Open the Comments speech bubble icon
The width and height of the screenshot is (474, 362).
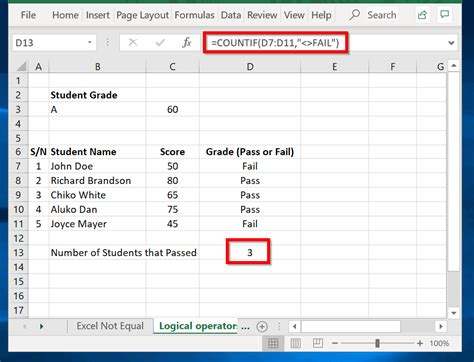[444, 15]
